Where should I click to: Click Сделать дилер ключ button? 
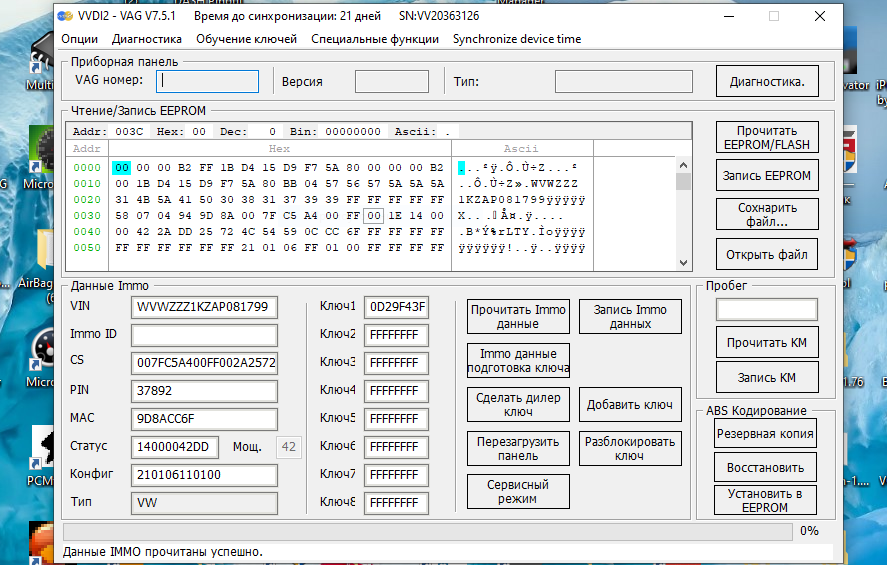(518, 404)
